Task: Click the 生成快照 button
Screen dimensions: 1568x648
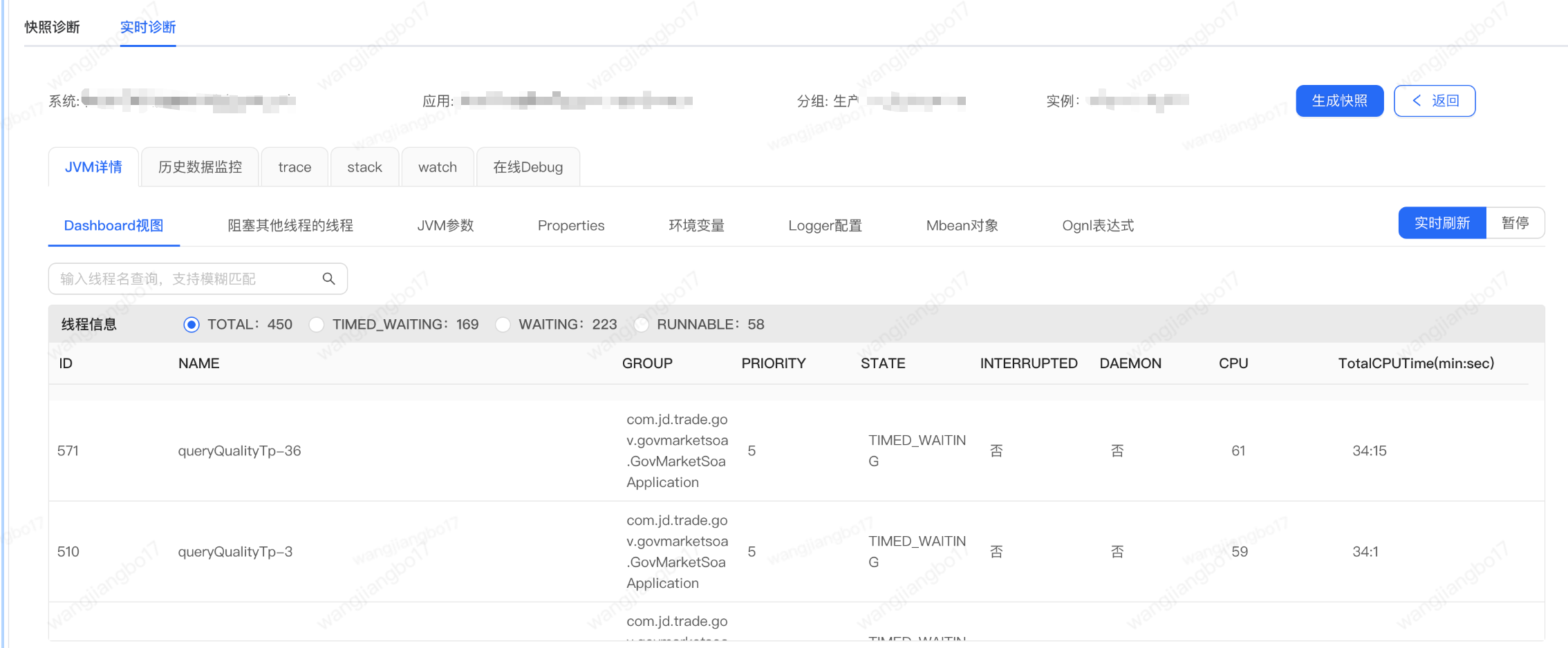Action: 1339,100
